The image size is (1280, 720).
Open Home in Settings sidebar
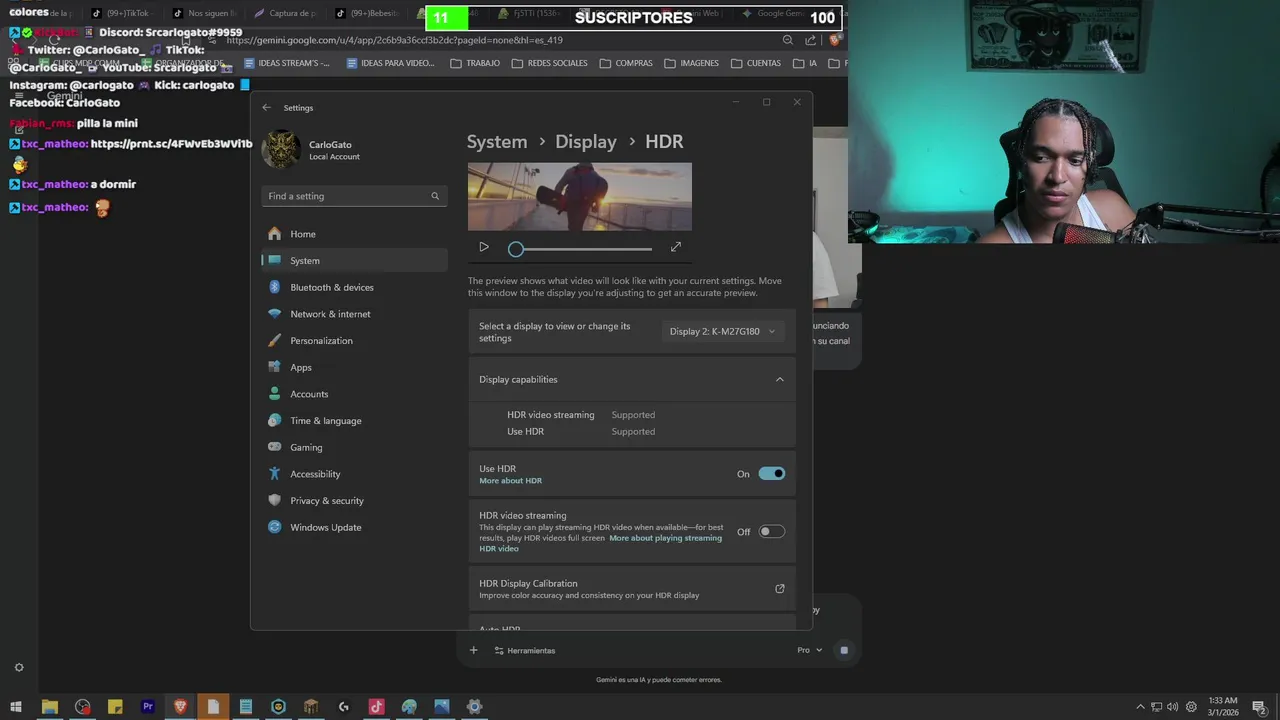click(354, 234)
